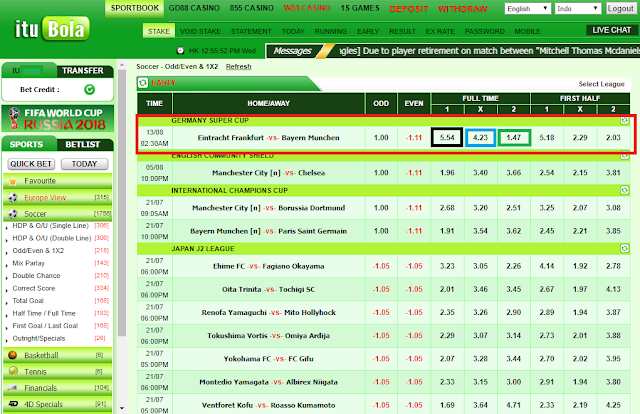Pick Eintracht Frankfurt full time home odds 5.54

tap(447, 138)
